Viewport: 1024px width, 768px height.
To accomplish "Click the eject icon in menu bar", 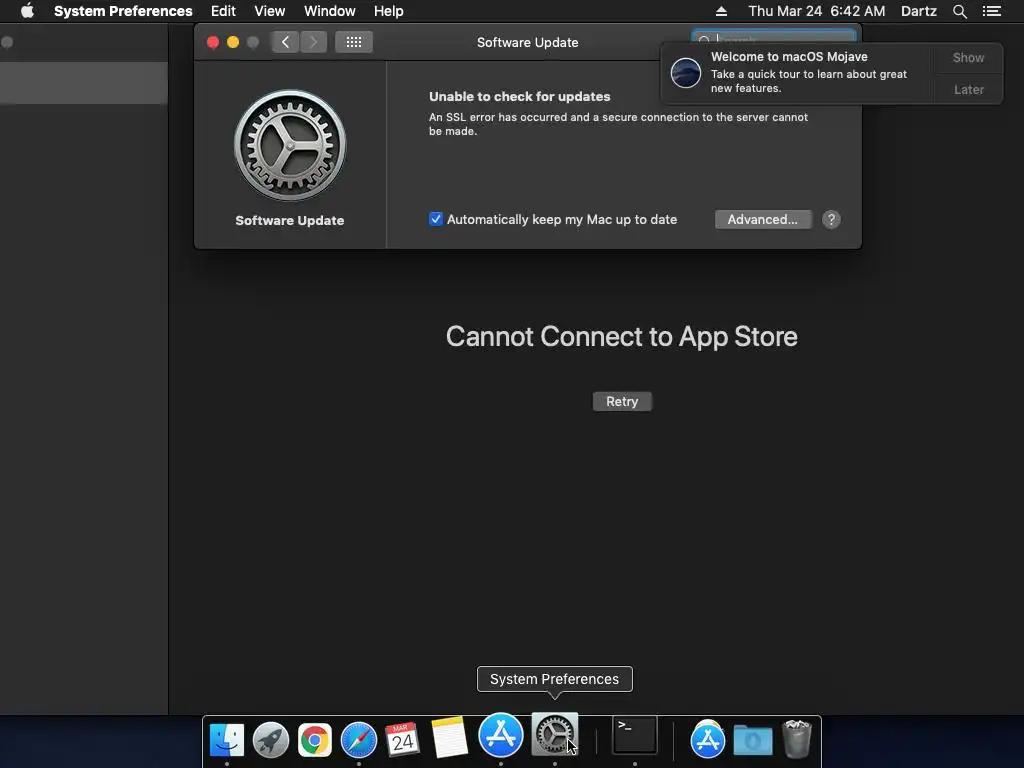I will 721,11.
